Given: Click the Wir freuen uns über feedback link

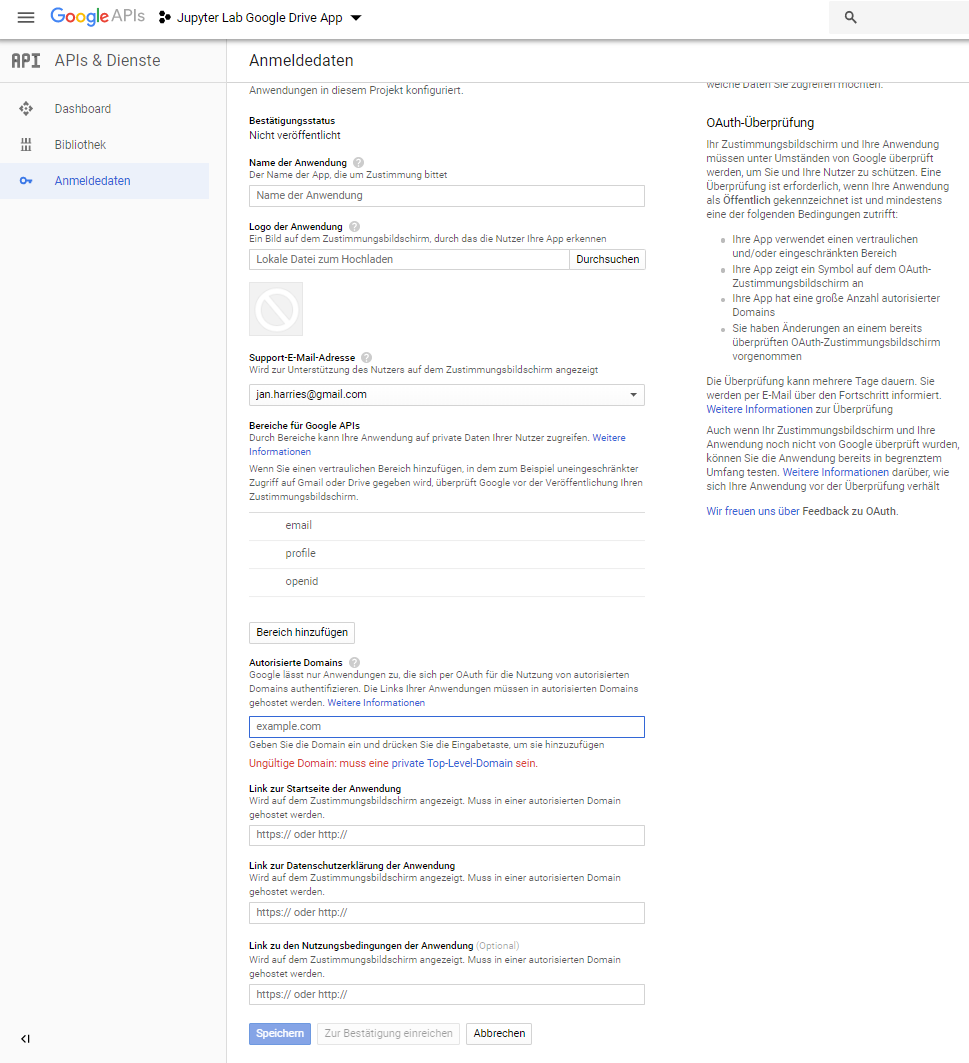Looking at the screenshot, I should [753, 511].
